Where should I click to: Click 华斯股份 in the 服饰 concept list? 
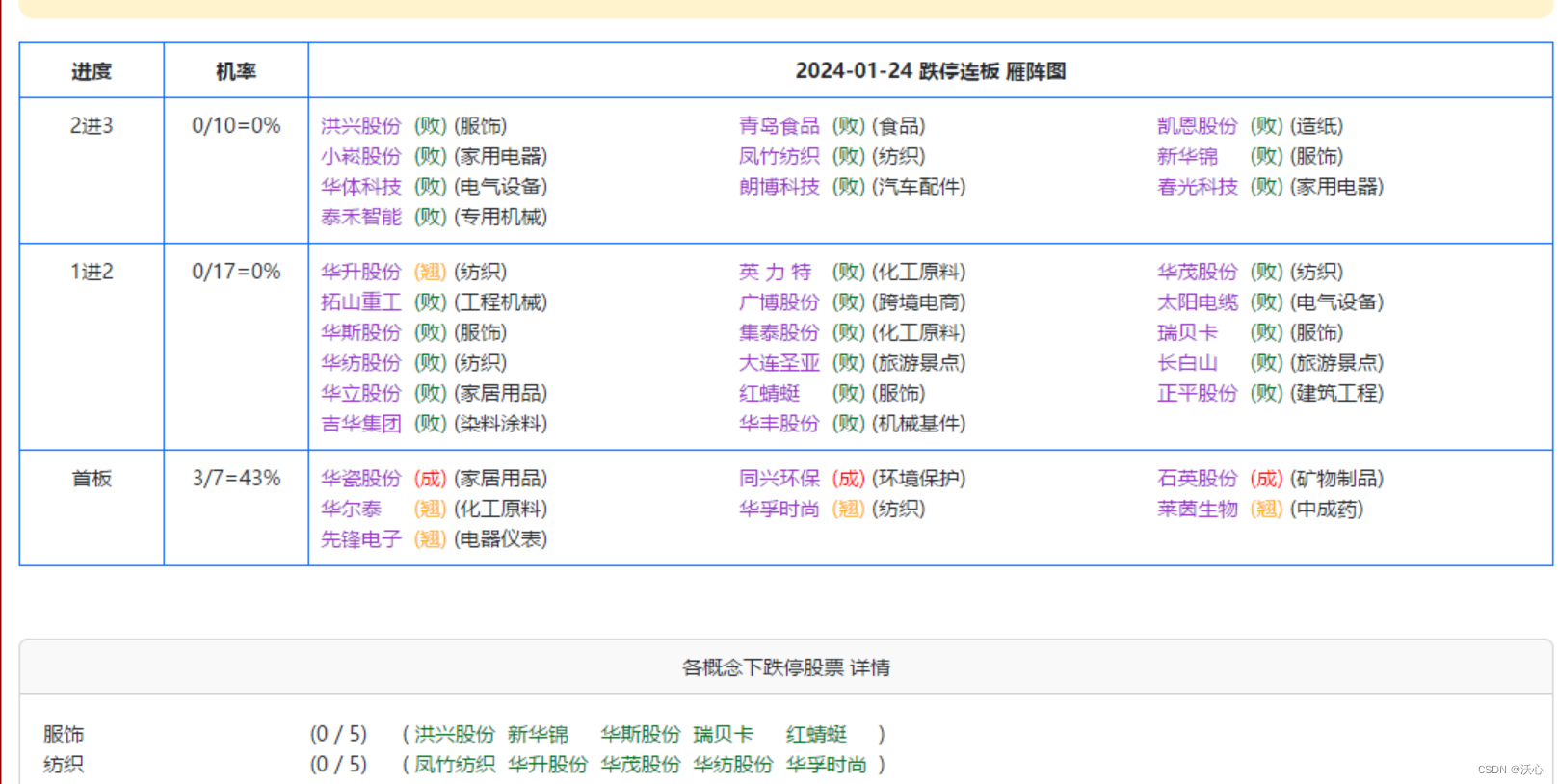click(641, 734)
